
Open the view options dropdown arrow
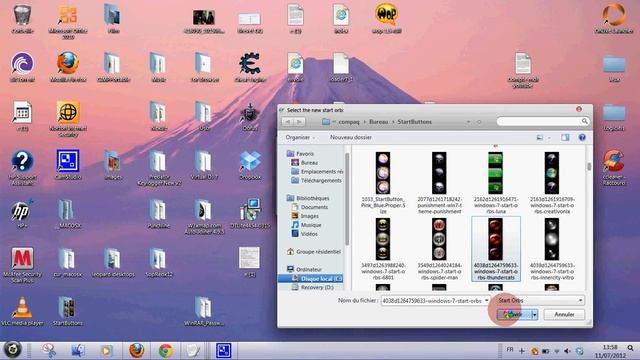549,138
